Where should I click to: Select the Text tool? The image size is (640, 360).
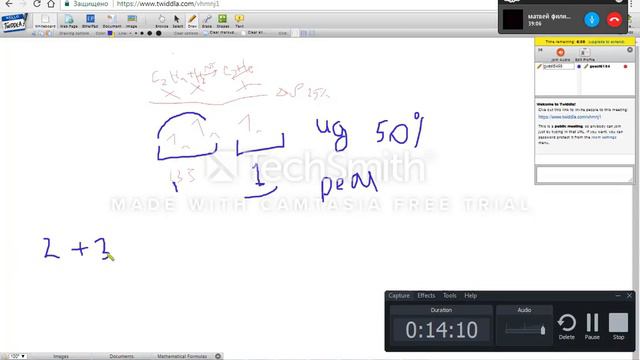click(x=239, y=21)
